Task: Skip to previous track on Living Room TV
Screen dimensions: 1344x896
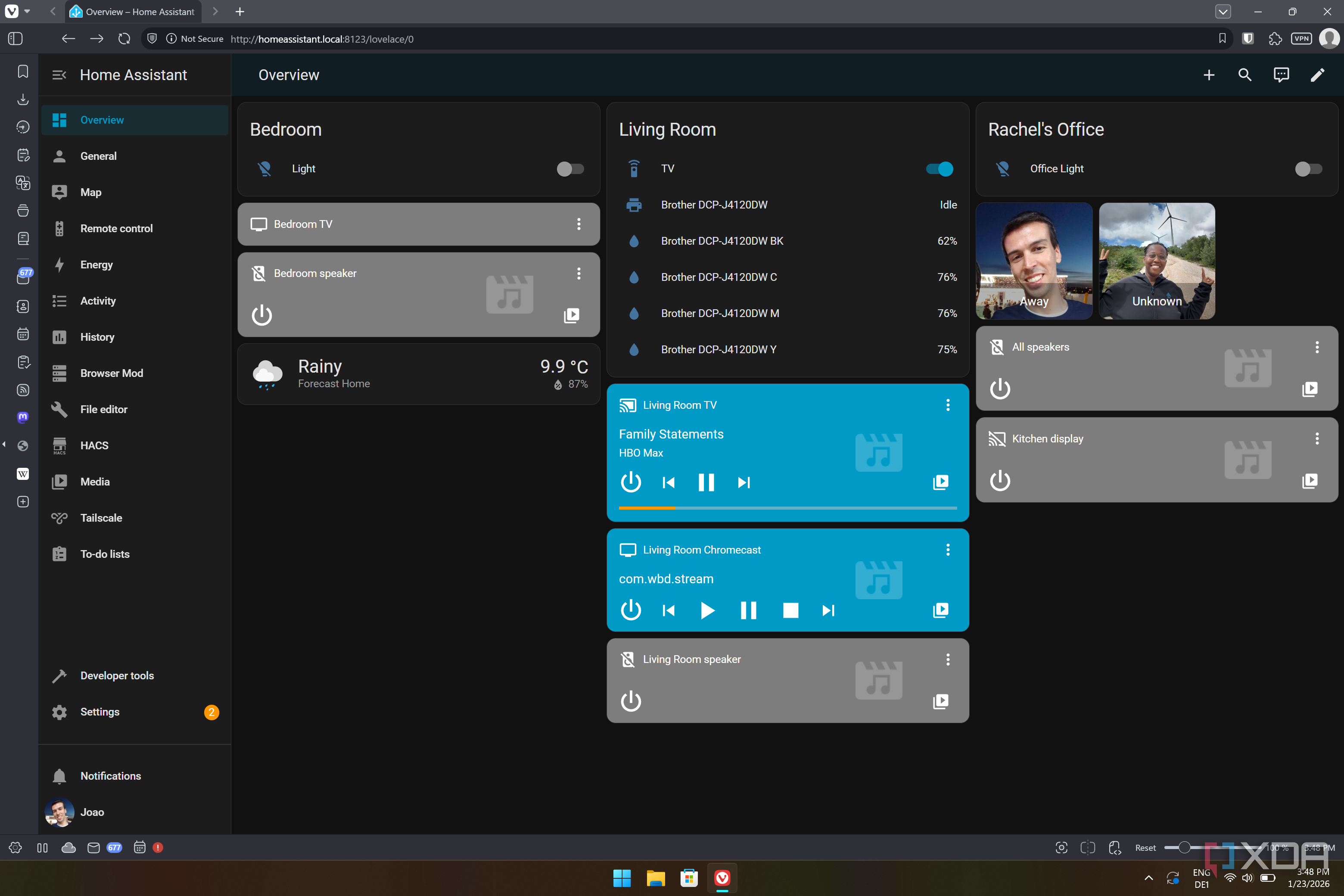Action: (669, 482)
